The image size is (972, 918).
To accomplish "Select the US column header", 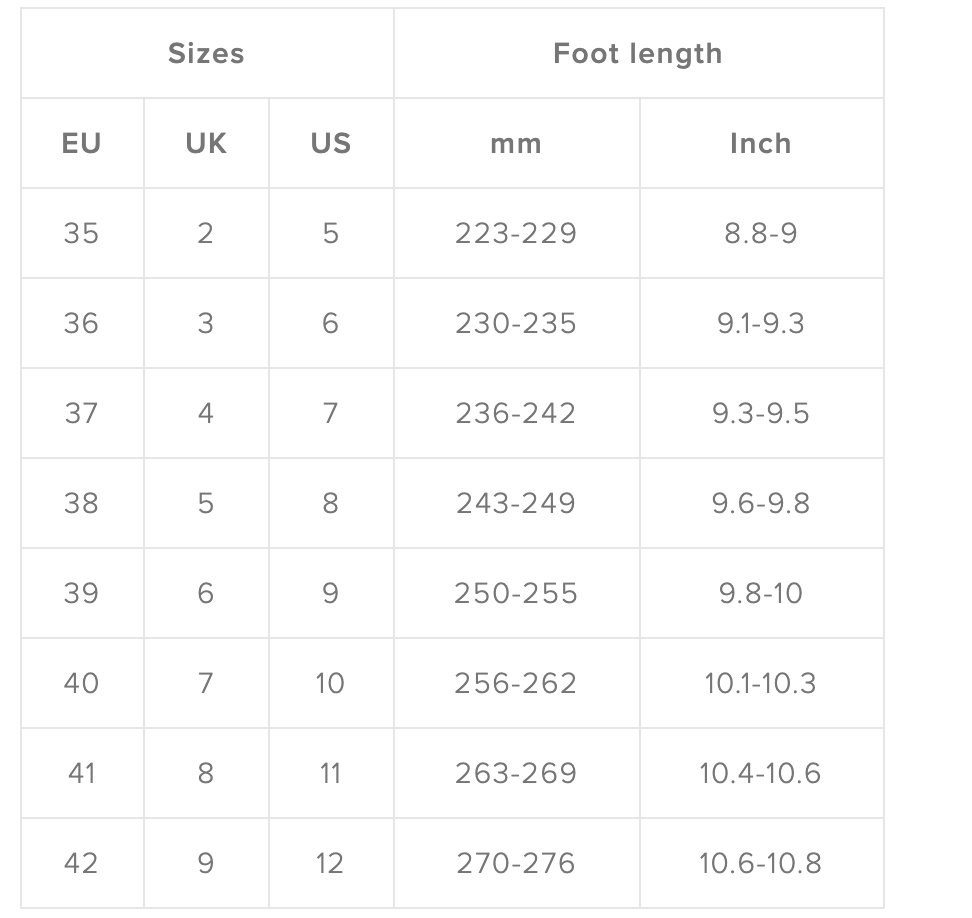I will click(331, 143).
